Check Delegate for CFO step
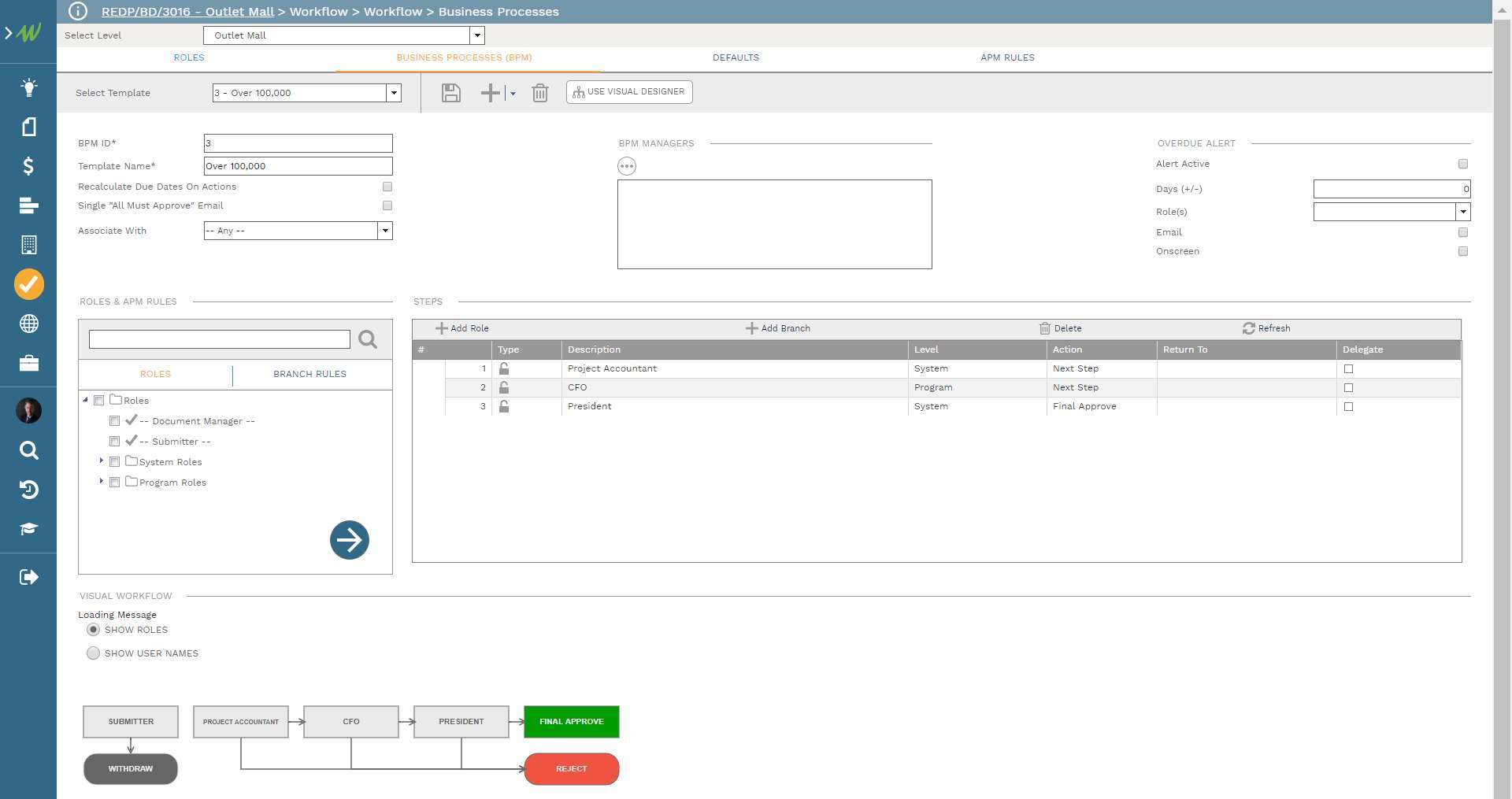 tap(1348, 387)
